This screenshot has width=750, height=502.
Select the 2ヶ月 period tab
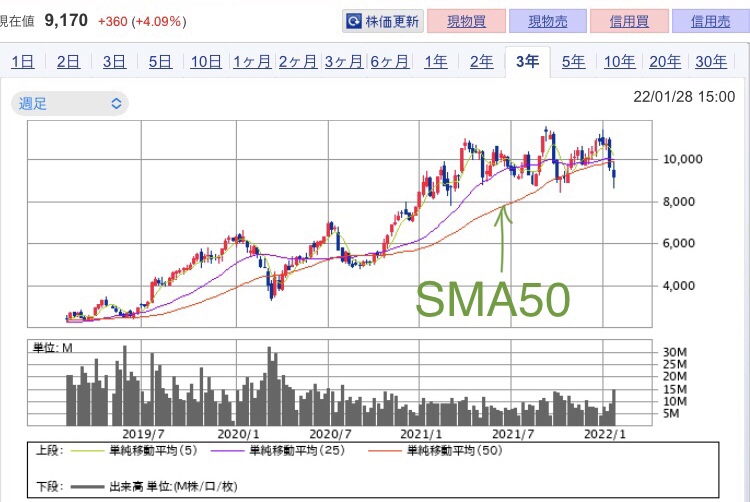pyautogui.click(x=298, y=62)
